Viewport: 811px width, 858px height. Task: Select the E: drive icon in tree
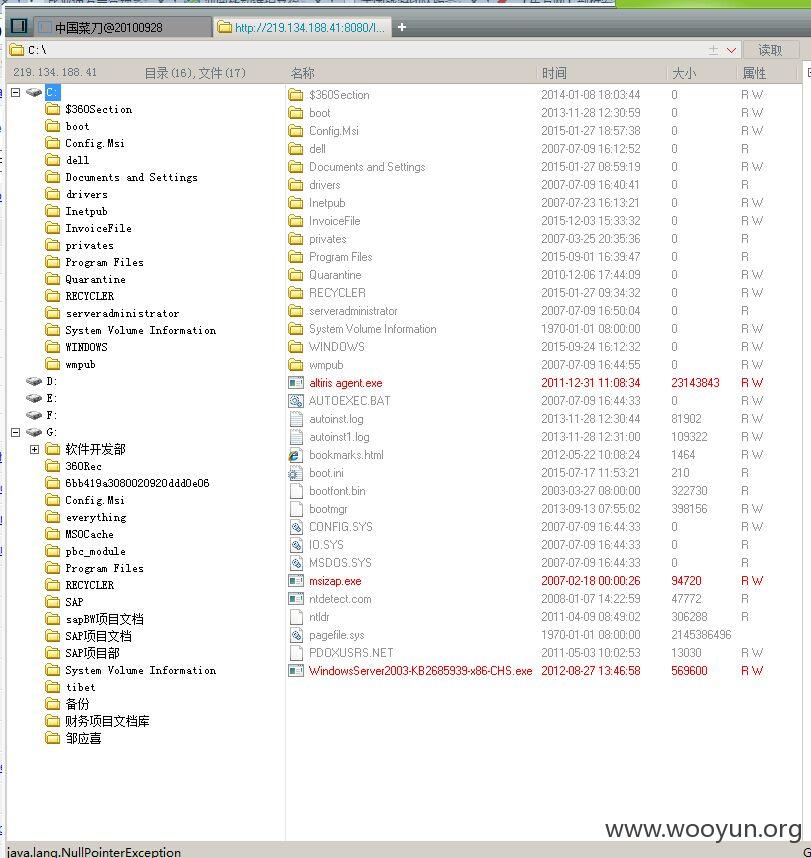[34, 398]
